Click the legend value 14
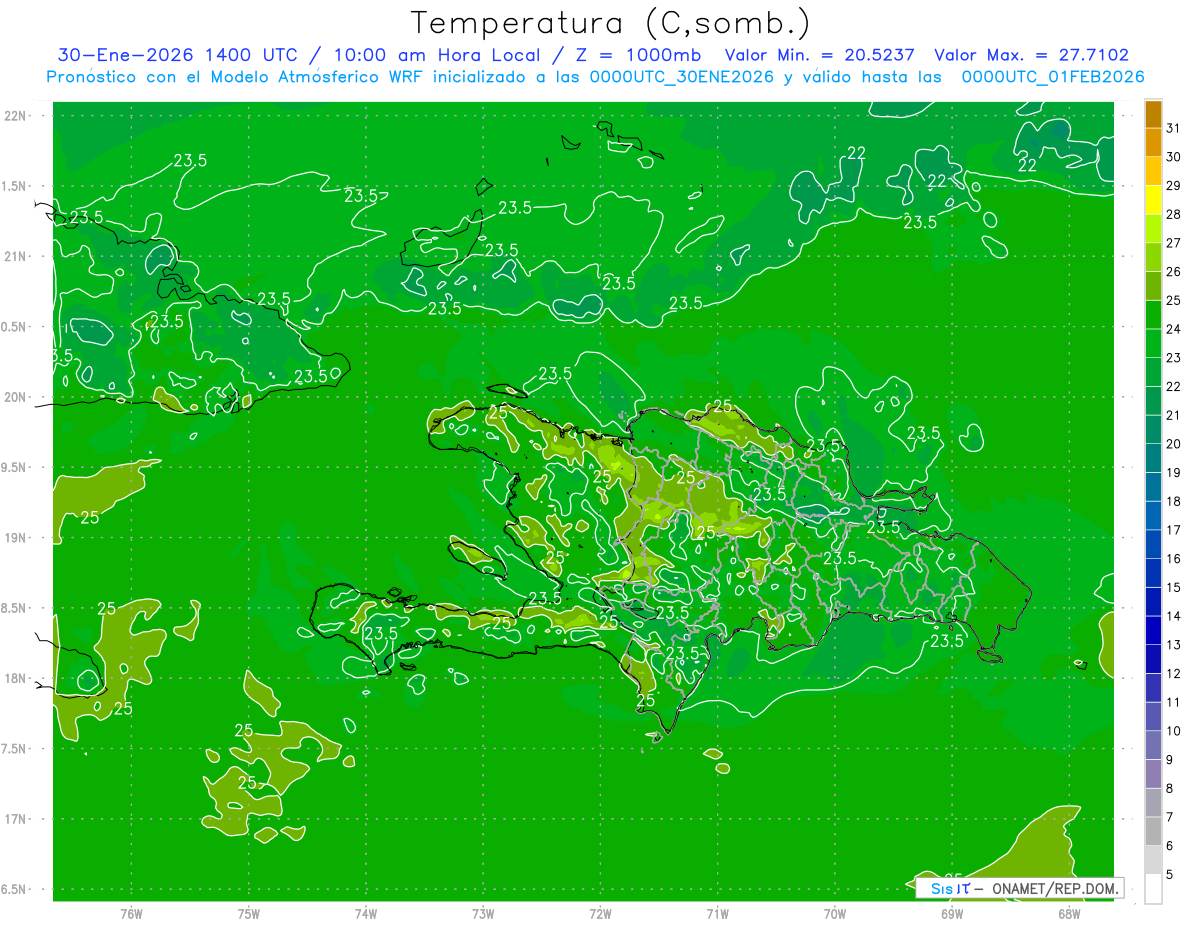 [1173, 616]
